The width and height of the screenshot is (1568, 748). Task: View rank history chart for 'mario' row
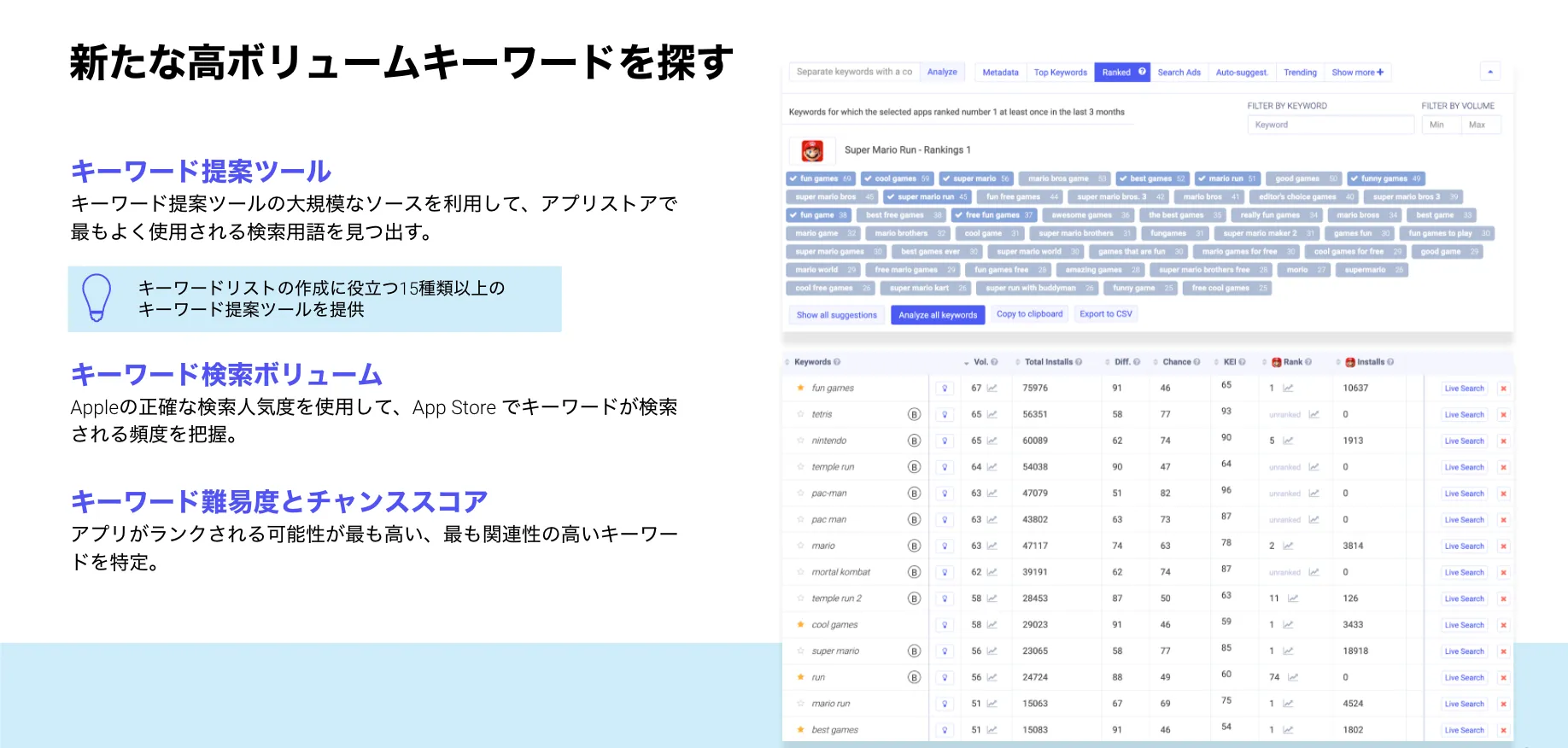[x=1288, y=546]
